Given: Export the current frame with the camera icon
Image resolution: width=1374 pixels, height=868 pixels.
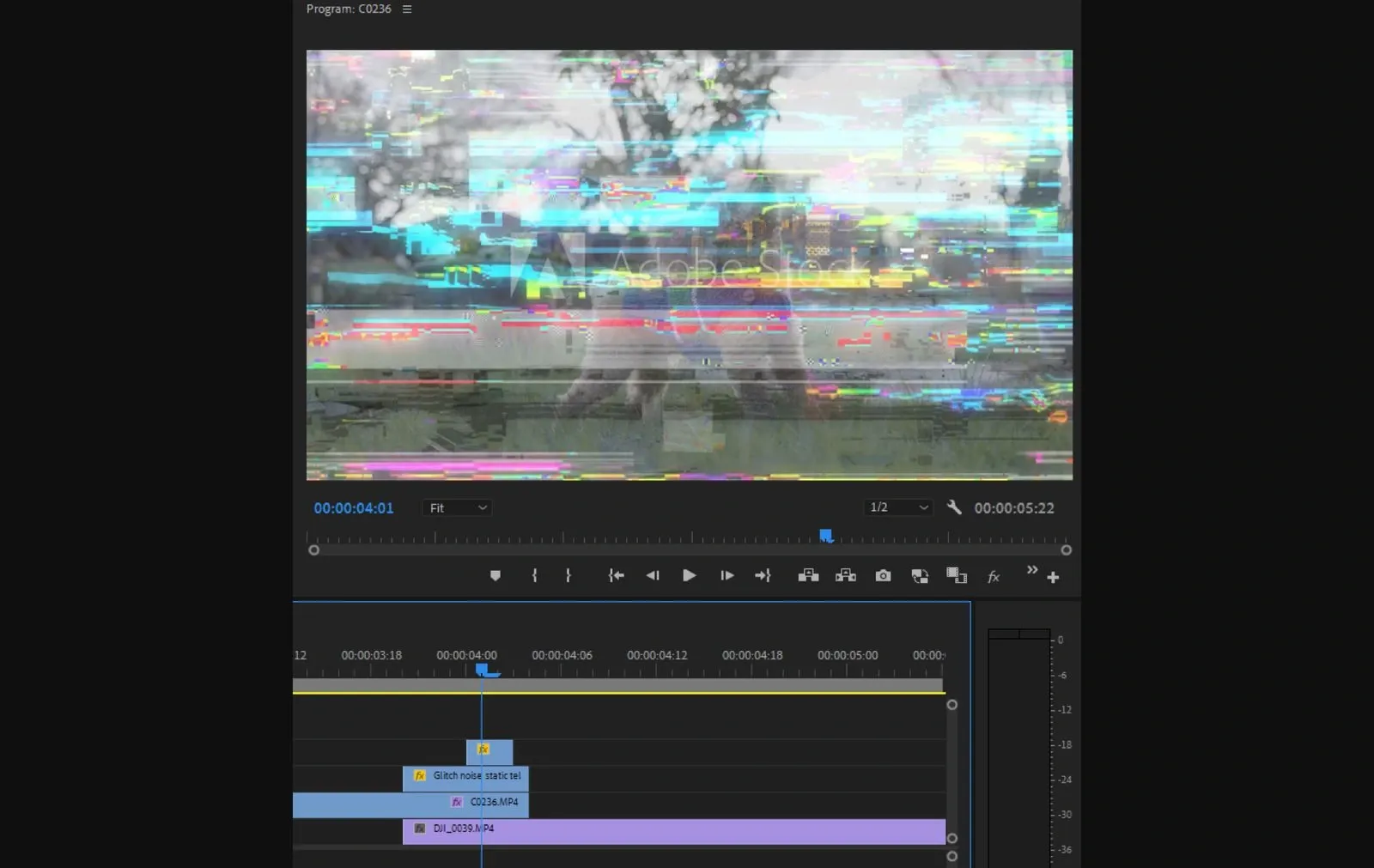Looking at the screenshot, I should (883, 575).
